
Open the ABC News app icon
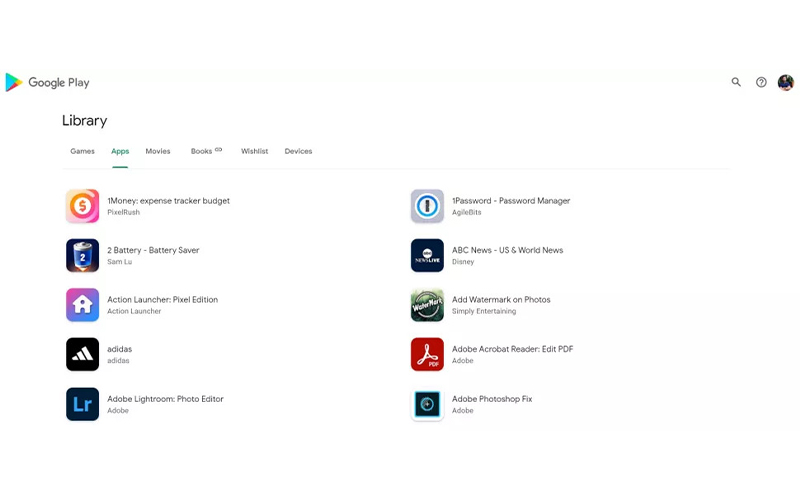427,256
